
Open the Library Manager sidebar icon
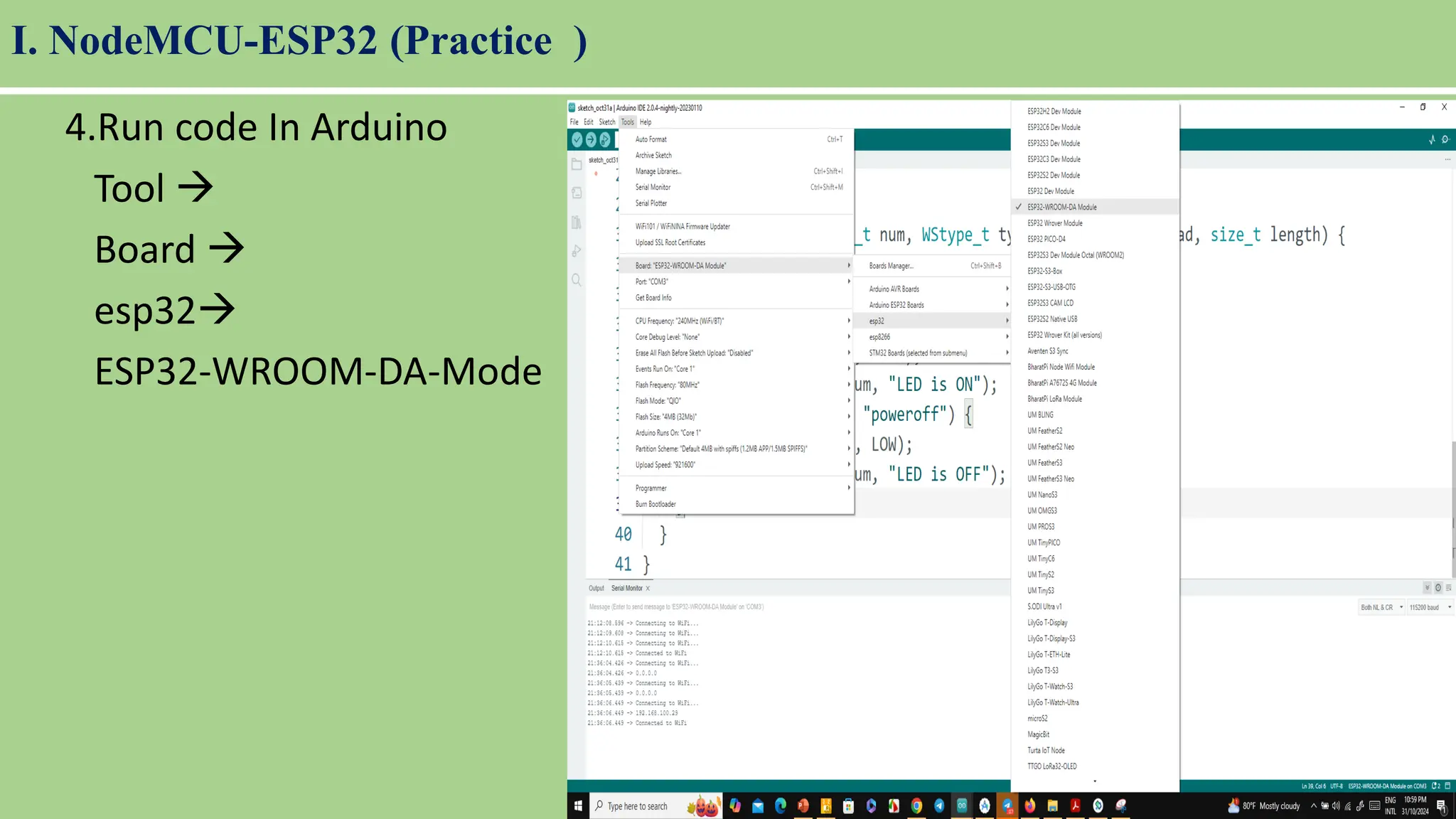click(x=577, y=223)
